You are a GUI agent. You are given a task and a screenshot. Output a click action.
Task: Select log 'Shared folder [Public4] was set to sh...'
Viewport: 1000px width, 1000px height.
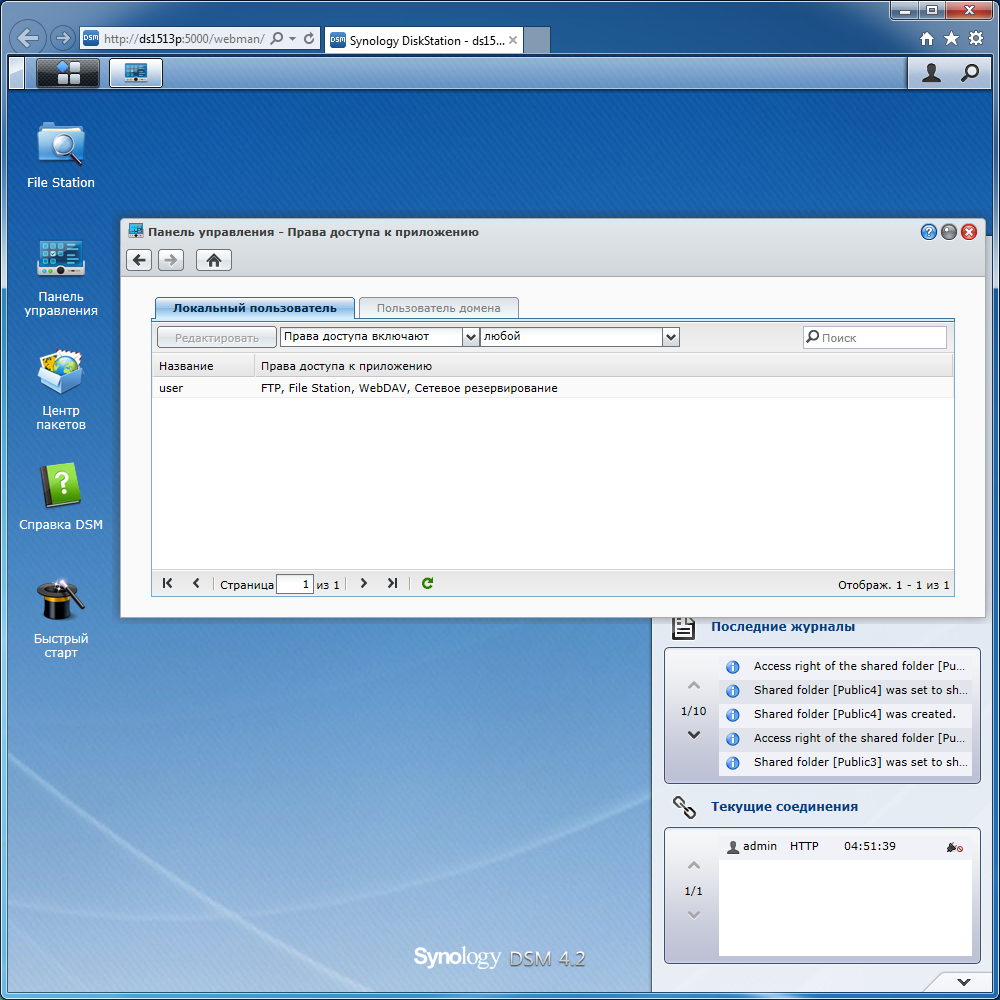point(845,690)
